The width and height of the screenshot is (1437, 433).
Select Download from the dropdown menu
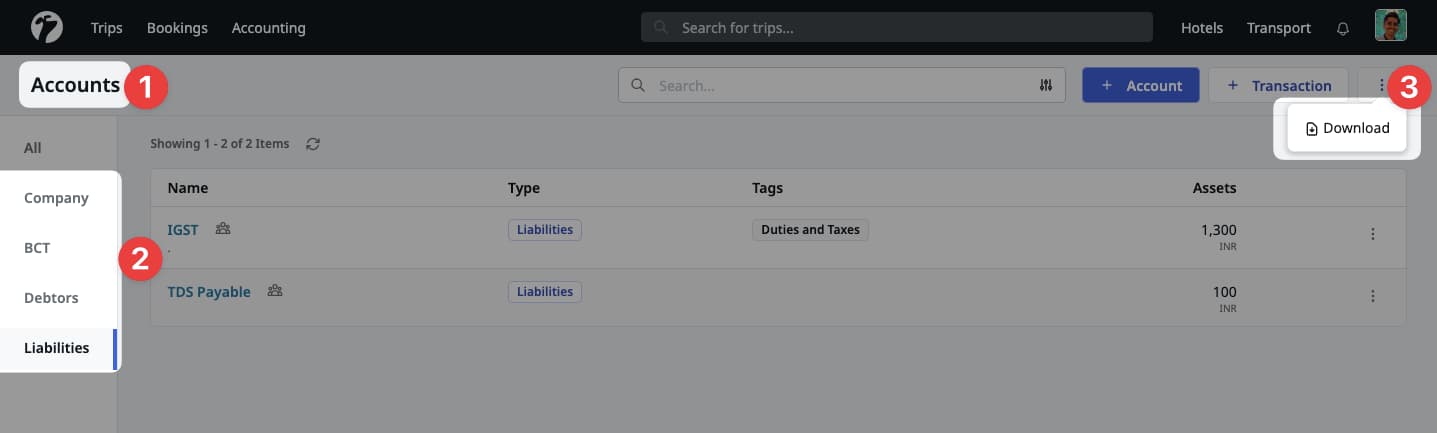pyautogui.click(x=1347, y=128)
